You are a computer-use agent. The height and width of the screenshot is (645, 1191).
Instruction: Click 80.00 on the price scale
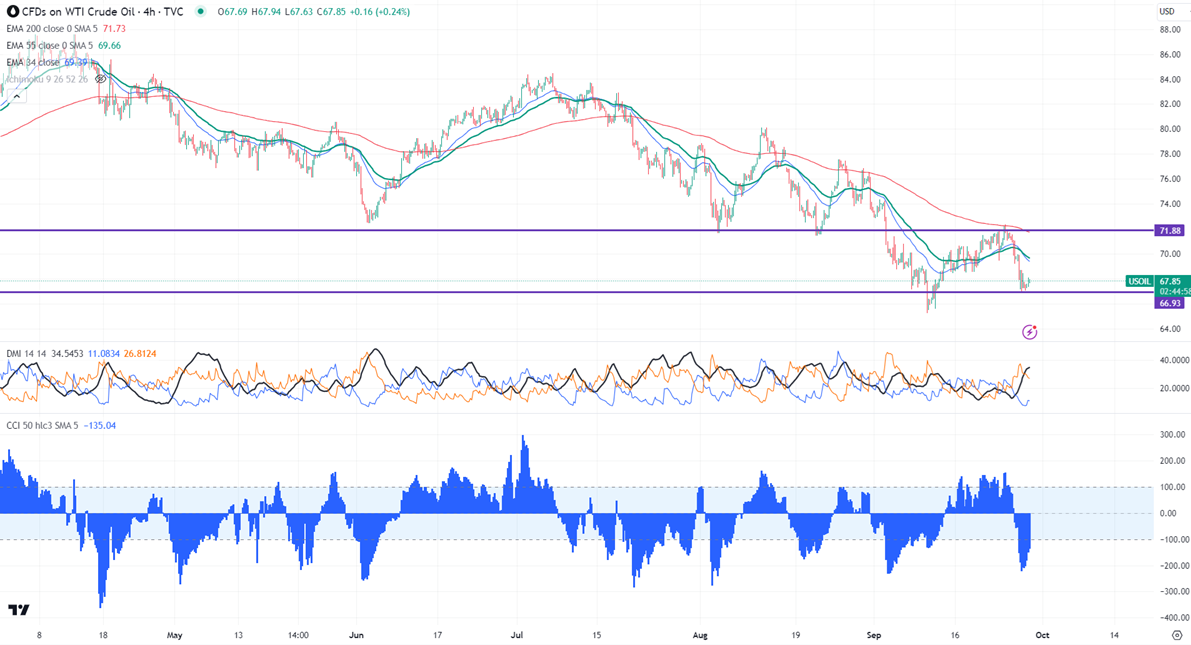click(x=1170, y=129)
